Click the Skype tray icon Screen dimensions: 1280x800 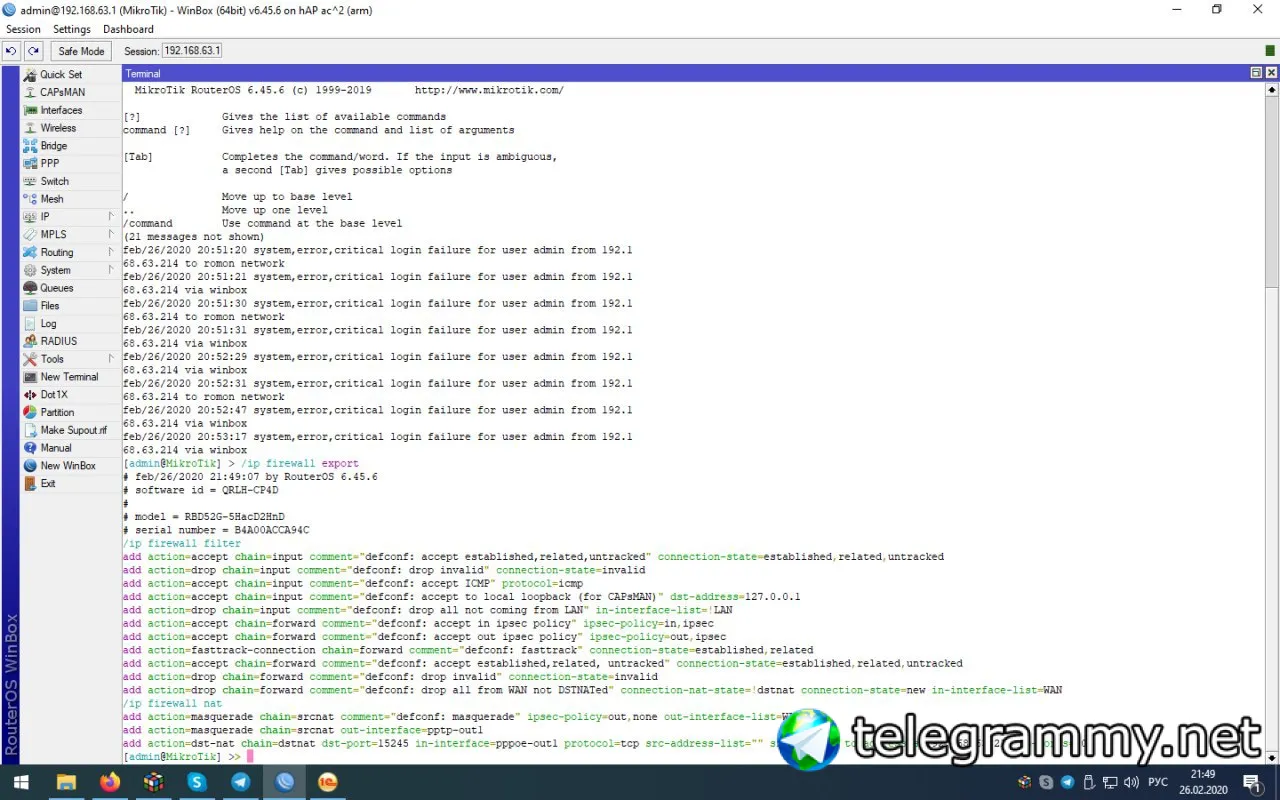tap(1046, 782)
